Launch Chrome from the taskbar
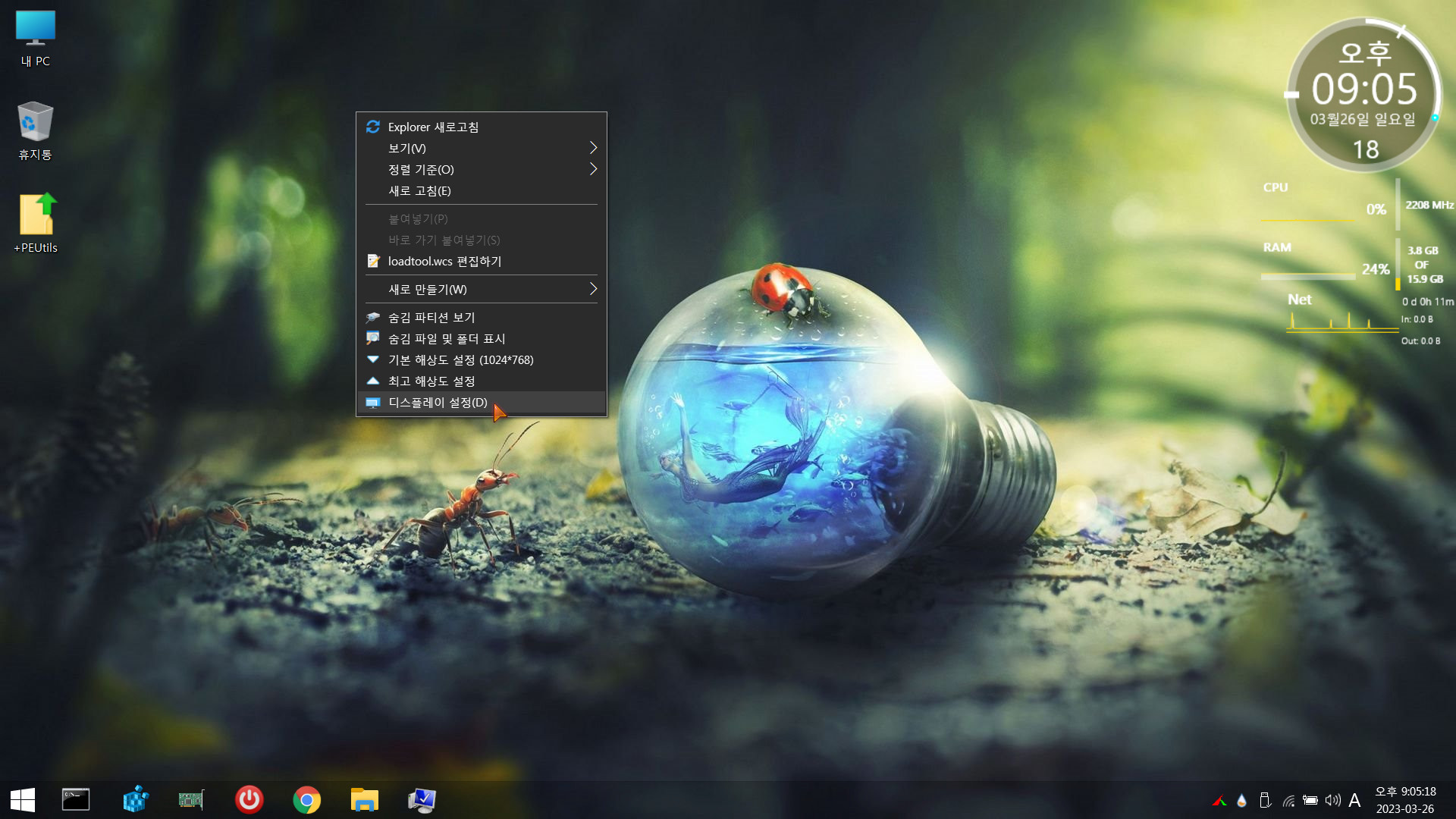The height and width of the screenshot is (819, 1456). 306,799
